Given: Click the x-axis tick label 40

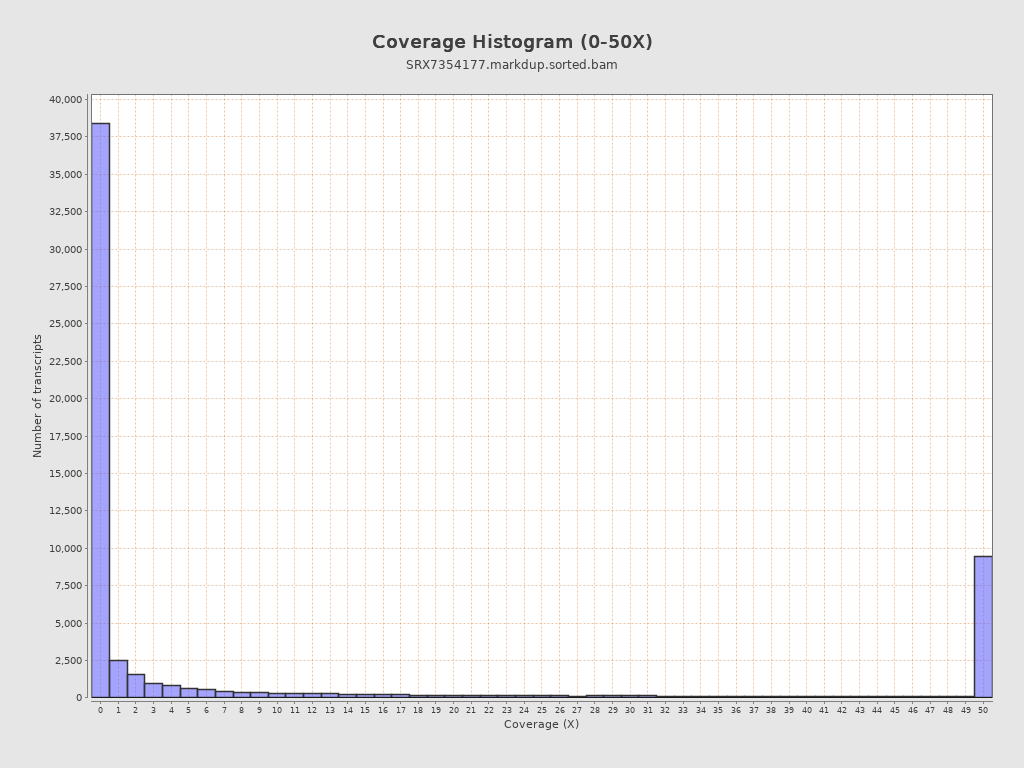Looking at the screenshot, I should click(807, 710).
